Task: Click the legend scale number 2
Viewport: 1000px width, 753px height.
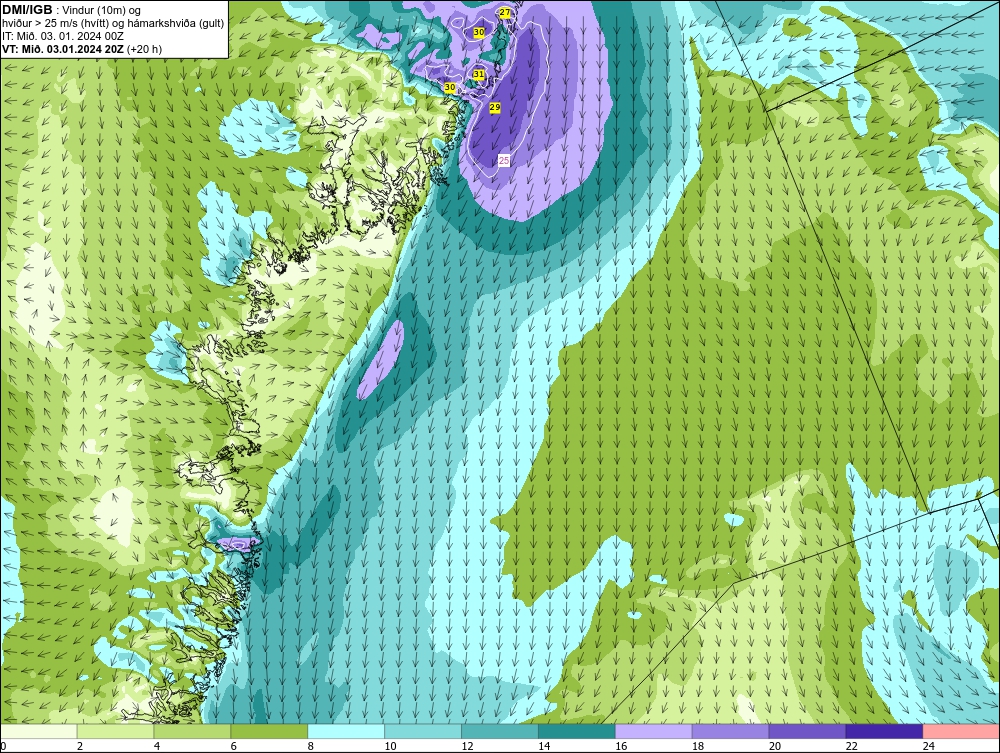Action: click(x=80, y=746)
